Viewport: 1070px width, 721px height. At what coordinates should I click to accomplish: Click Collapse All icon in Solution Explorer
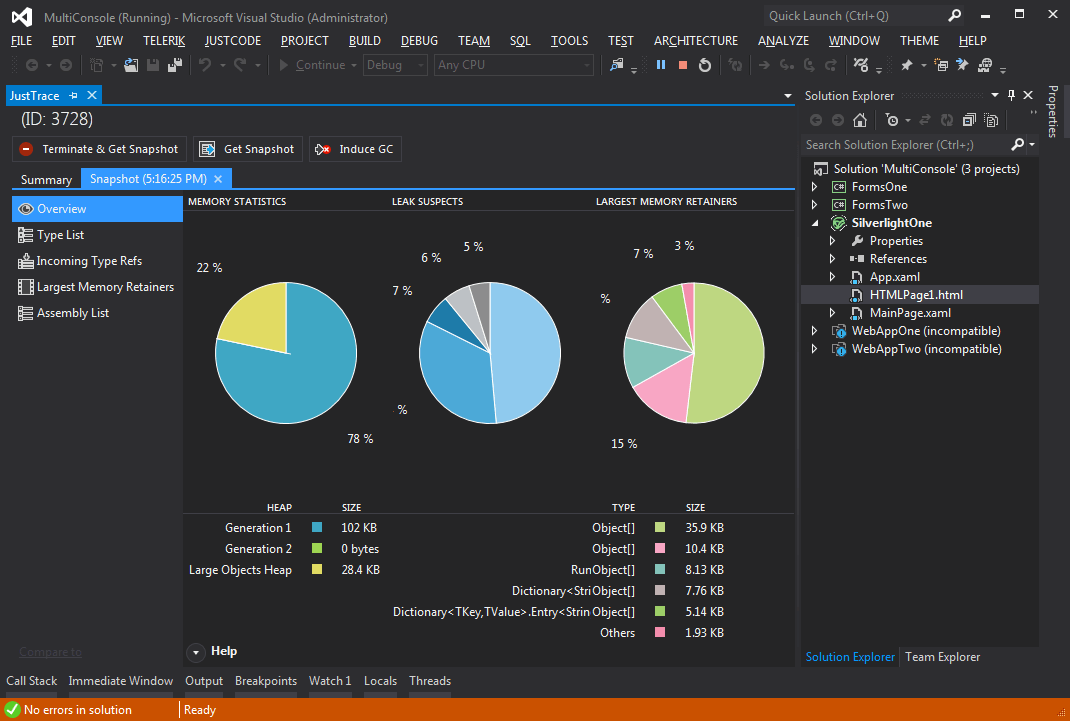969,120
